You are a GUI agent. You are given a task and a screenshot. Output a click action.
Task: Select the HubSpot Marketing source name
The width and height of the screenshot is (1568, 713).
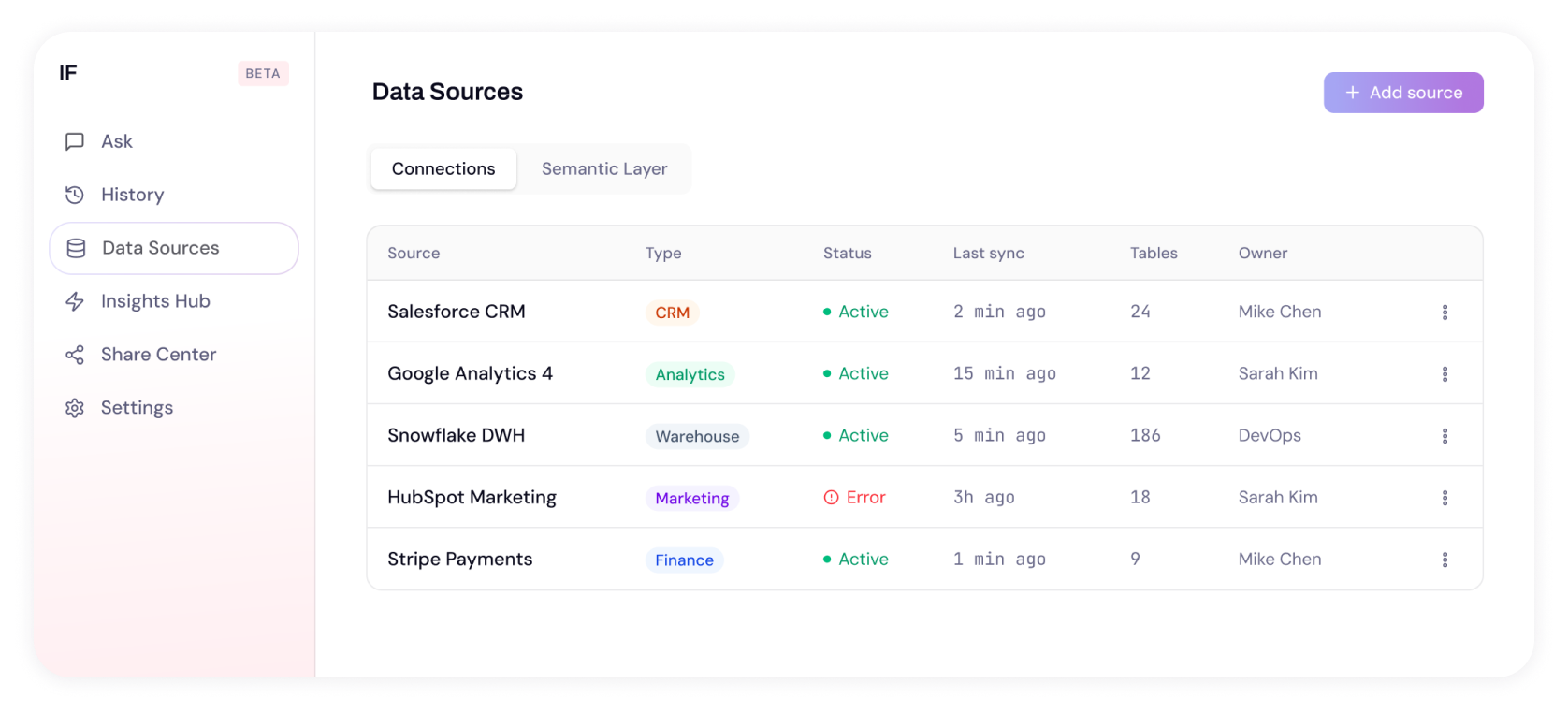(472, 497)
